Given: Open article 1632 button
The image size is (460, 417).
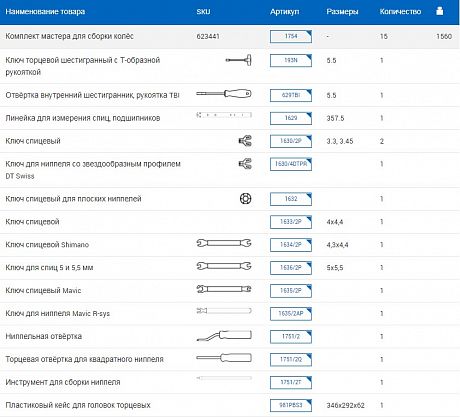Looking at the screenshot, I should [291, 199].
